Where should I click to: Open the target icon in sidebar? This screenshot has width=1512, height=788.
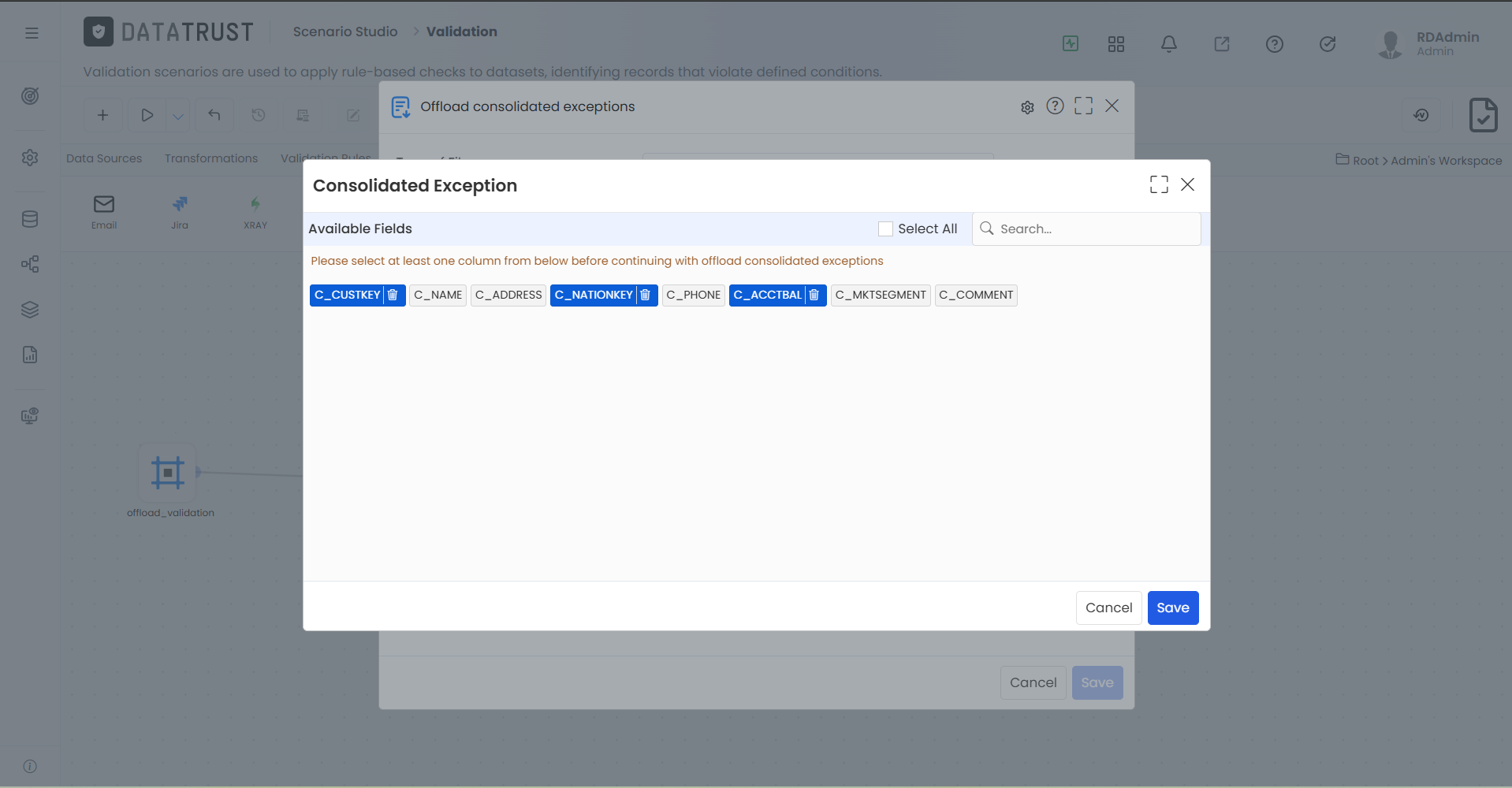click(30, 96)
